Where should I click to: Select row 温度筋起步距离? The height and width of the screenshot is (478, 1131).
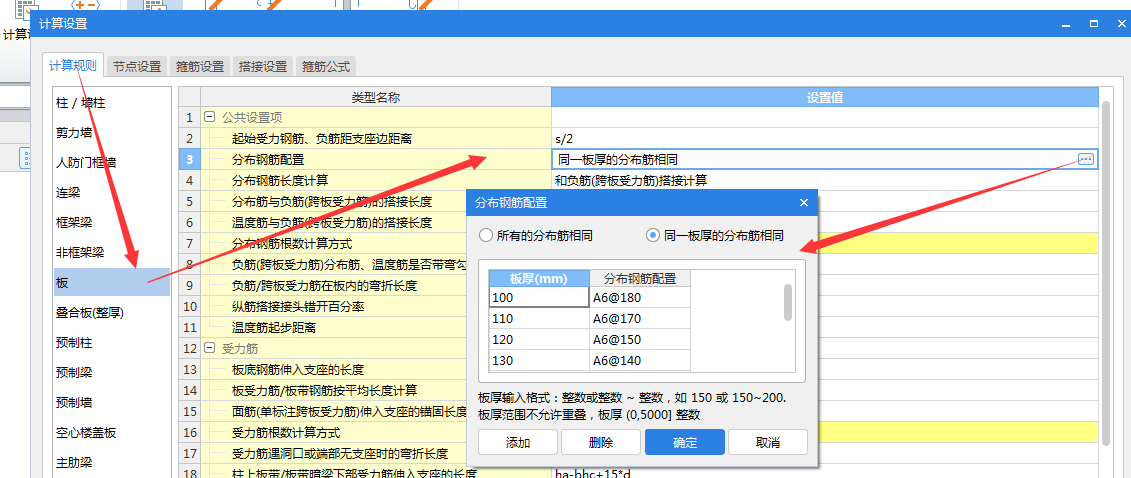pyautogui.click(x=334, y=327)
